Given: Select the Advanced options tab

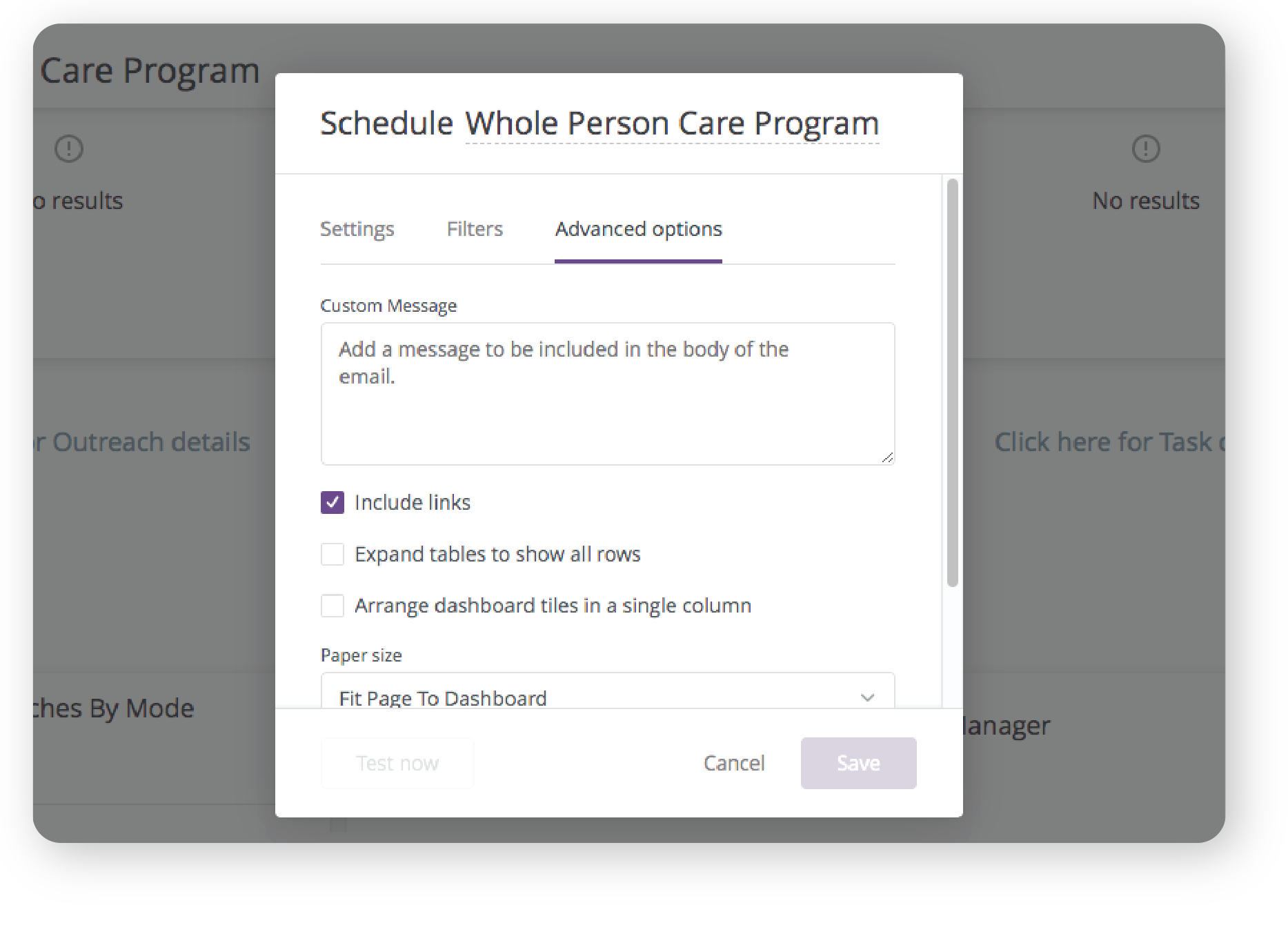Looking at the screenshot, I should pos(638,229).
